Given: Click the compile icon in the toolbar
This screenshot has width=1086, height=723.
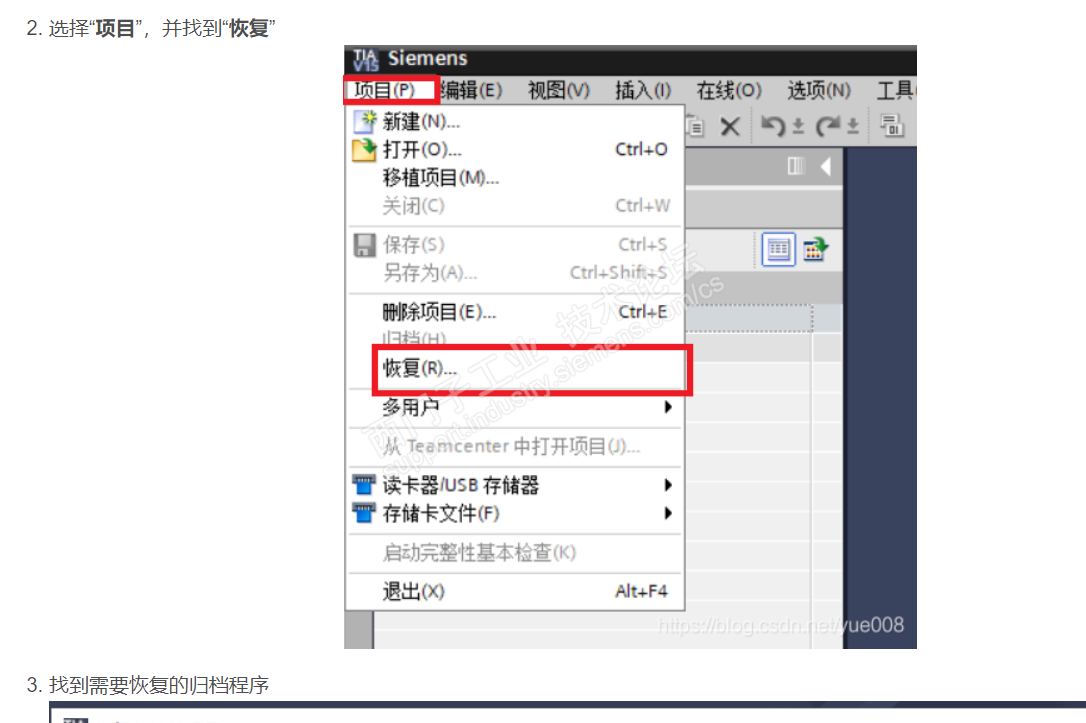Looking at the screenshot, I should [x=891, y=125].
